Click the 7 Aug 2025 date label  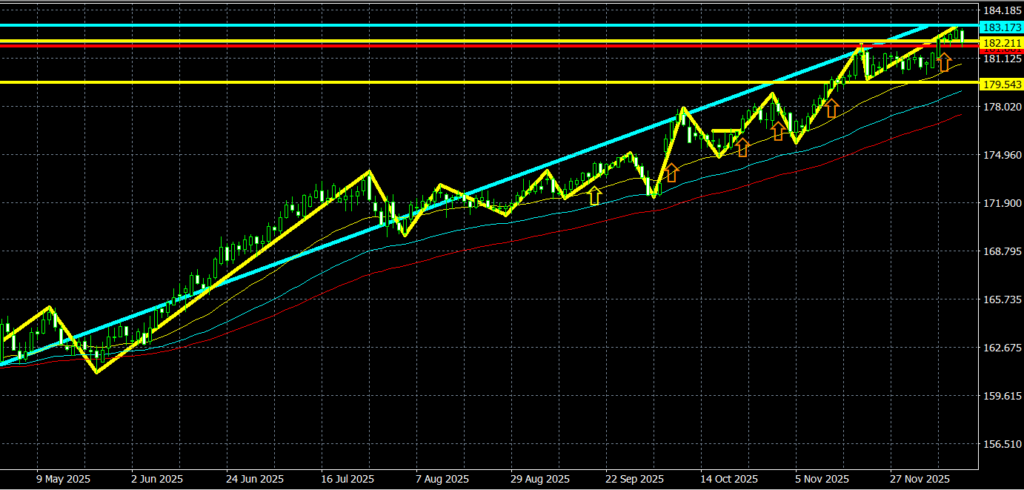[443, 479]
